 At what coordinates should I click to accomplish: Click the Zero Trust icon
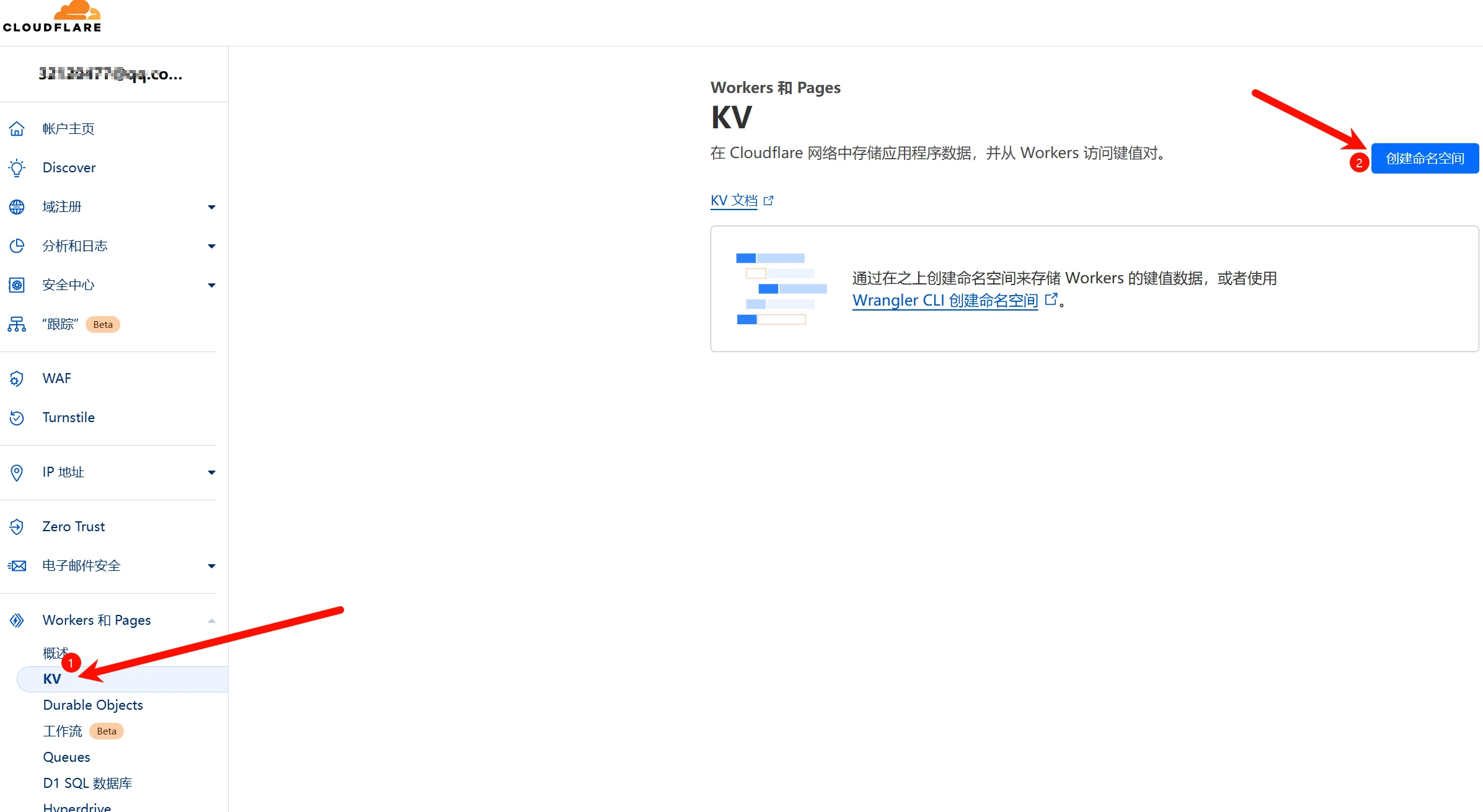pos(17,527)
